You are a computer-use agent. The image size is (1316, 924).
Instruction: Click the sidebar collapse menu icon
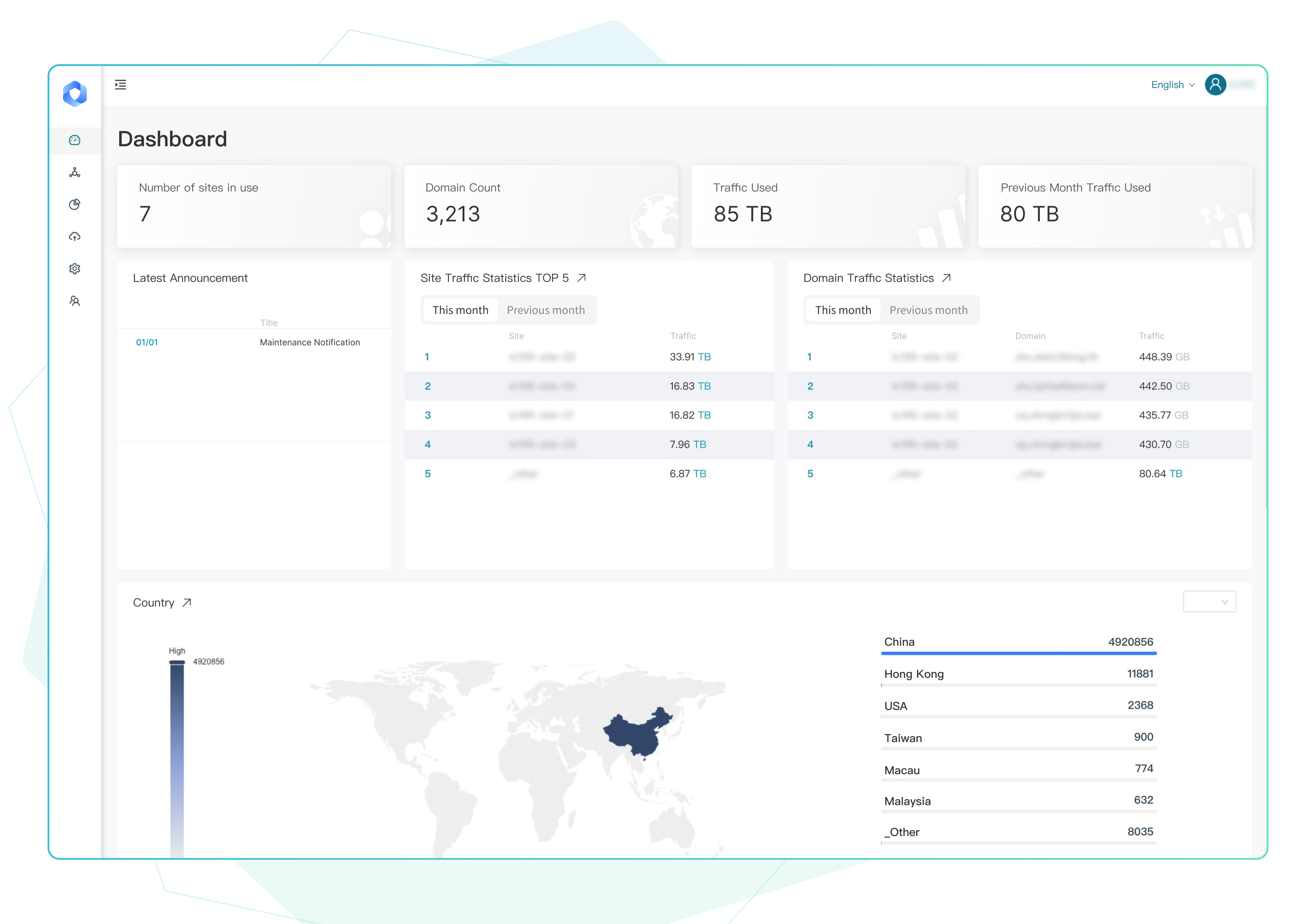120,85
